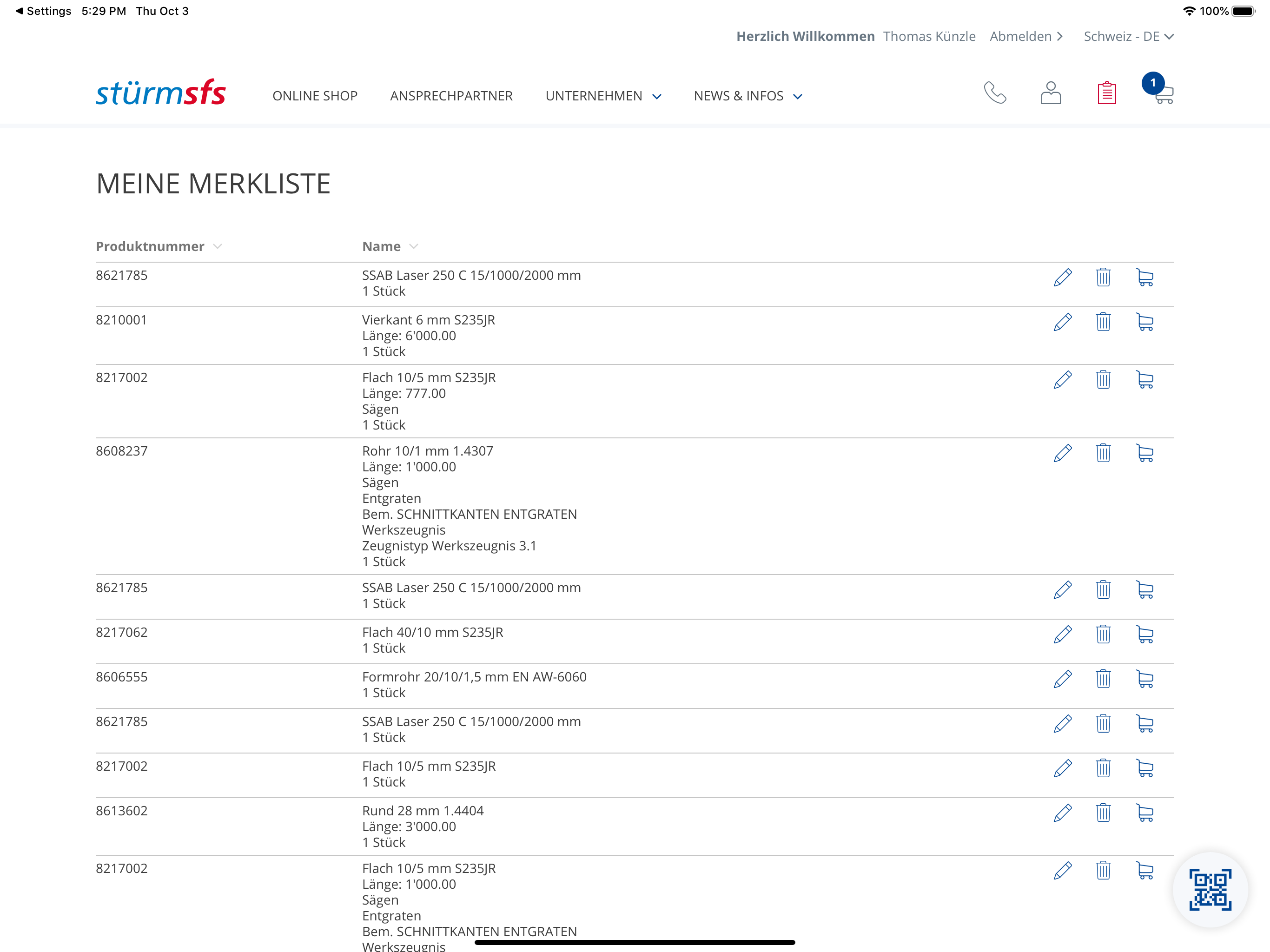1270x952 pixels.
Task: Delete the Formrohr 20/10/1,5 mm entry
Action: [1103, 679]
